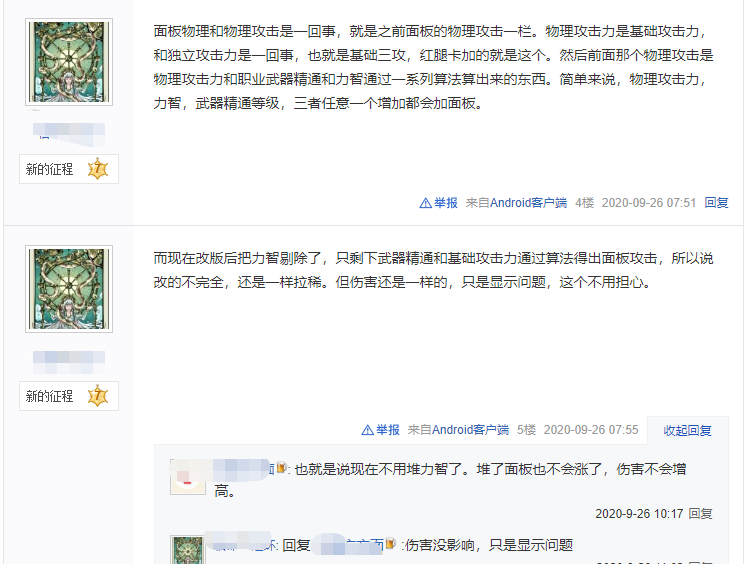Screen dimensions: 744x564
Task: Reply to the 10:17 comment via 回复
Action: click(x=700, y=514)
